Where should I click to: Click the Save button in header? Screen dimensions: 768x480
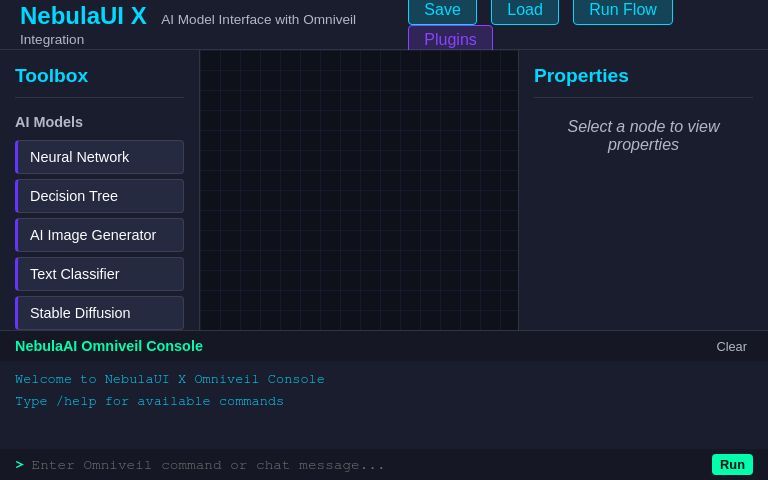pyautogui.click(x=442, y=10)
